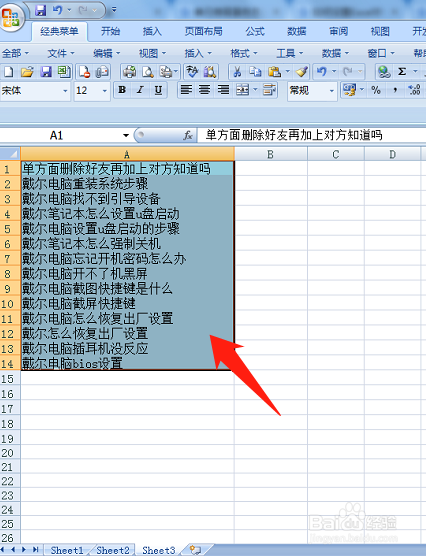This screenshot has width=426, height=556.
Task: Click the Print Preview magnifier icon
Action: pos(148,72)
